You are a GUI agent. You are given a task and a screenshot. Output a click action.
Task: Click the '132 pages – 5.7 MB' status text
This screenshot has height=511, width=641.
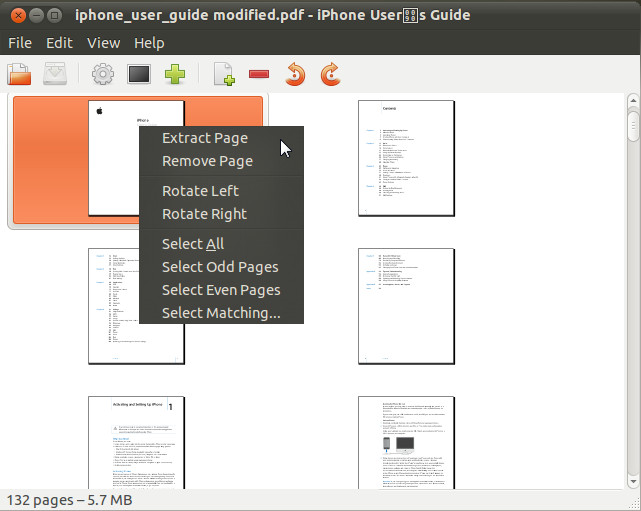pos(69,500)
